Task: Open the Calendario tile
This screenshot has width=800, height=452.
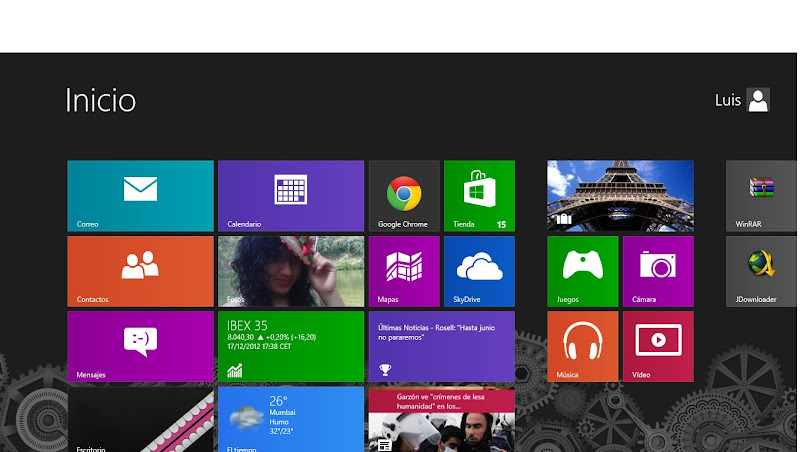Action: click(291, 196)
